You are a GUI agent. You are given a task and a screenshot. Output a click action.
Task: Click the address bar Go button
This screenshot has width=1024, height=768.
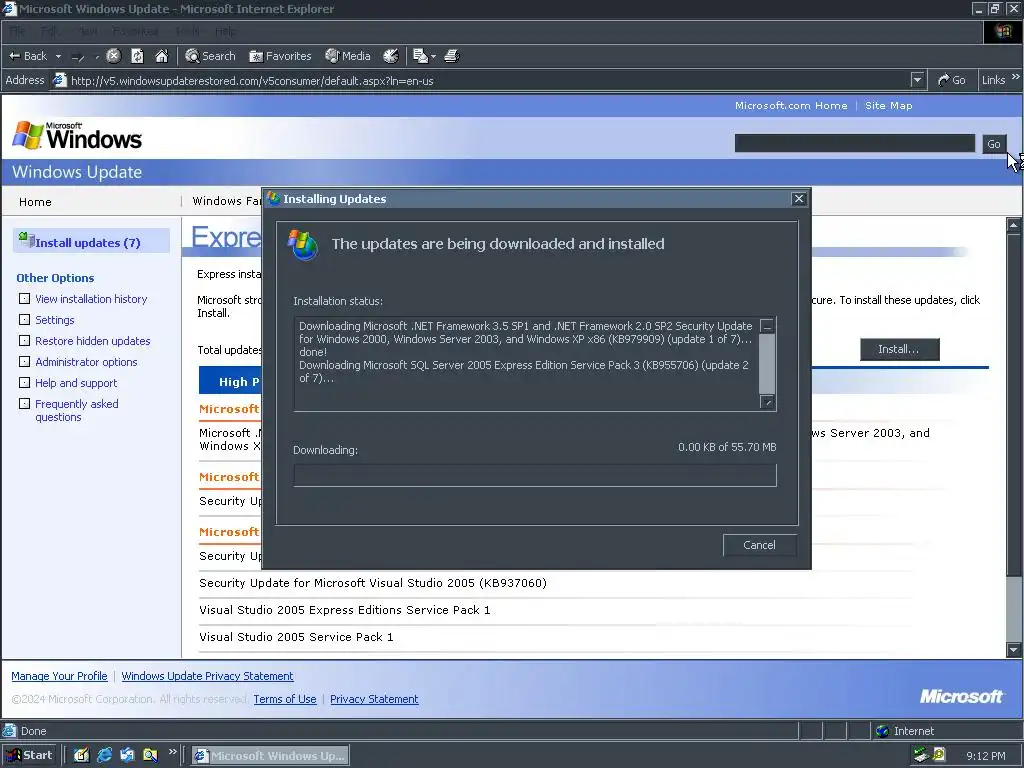(x=952, y=80)
